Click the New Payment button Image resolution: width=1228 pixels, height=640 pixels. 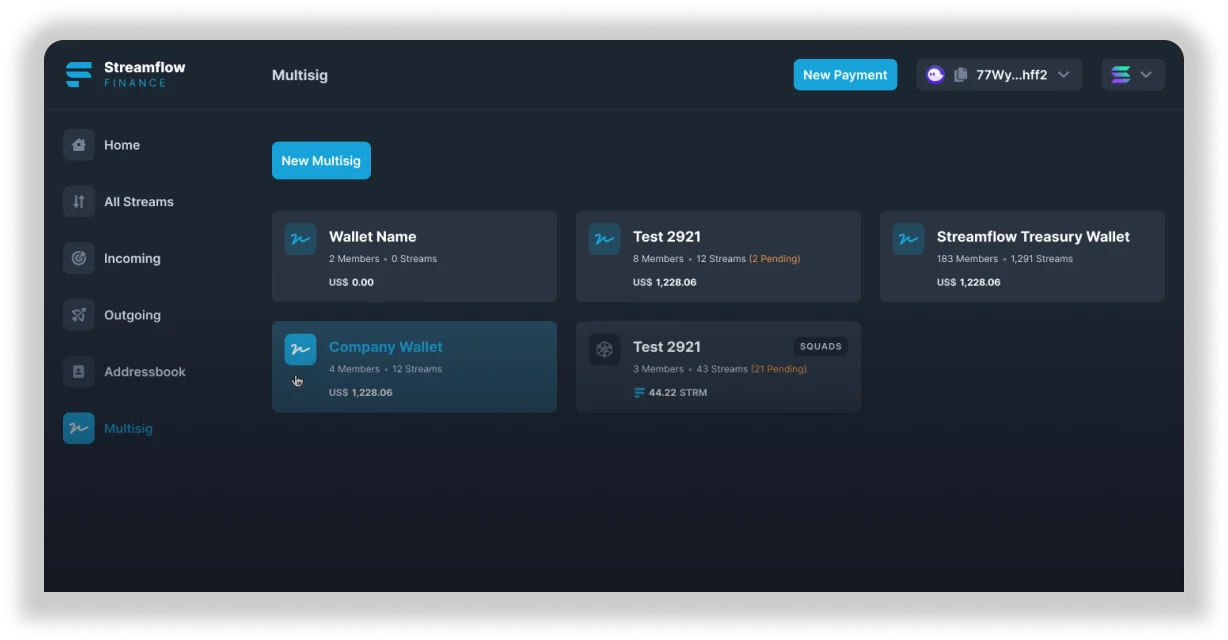[x=845, y=75]
